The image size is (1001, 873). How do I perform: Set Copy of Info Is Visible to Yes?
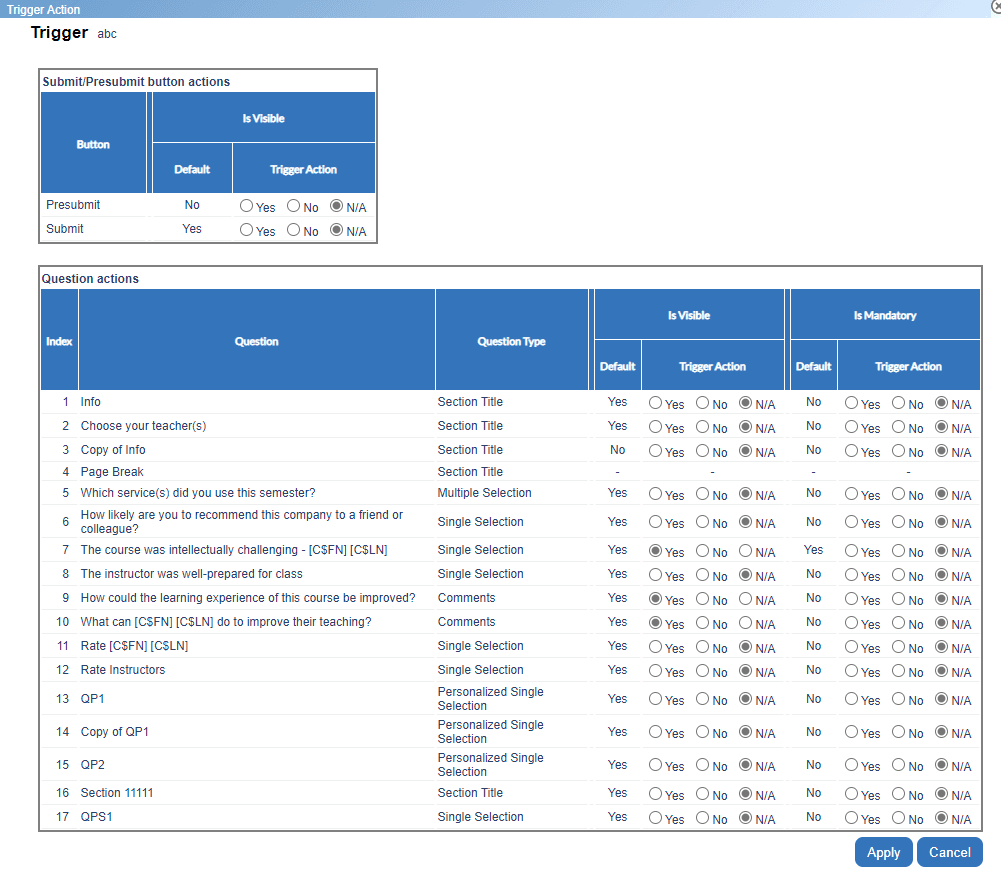(656, 451)
